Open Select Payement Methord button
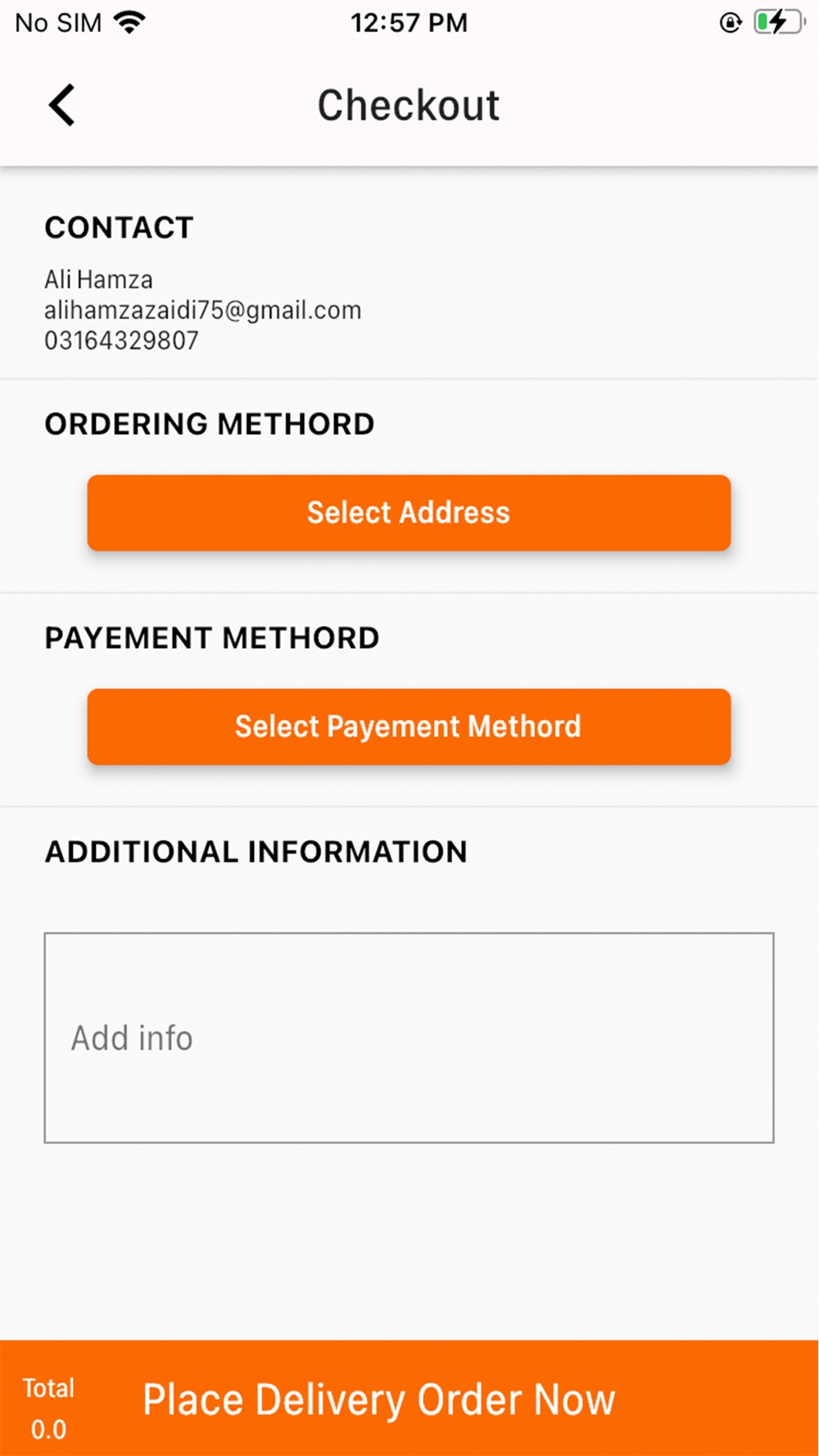The height and width of the screenshot is (1456, 819). 409,726
